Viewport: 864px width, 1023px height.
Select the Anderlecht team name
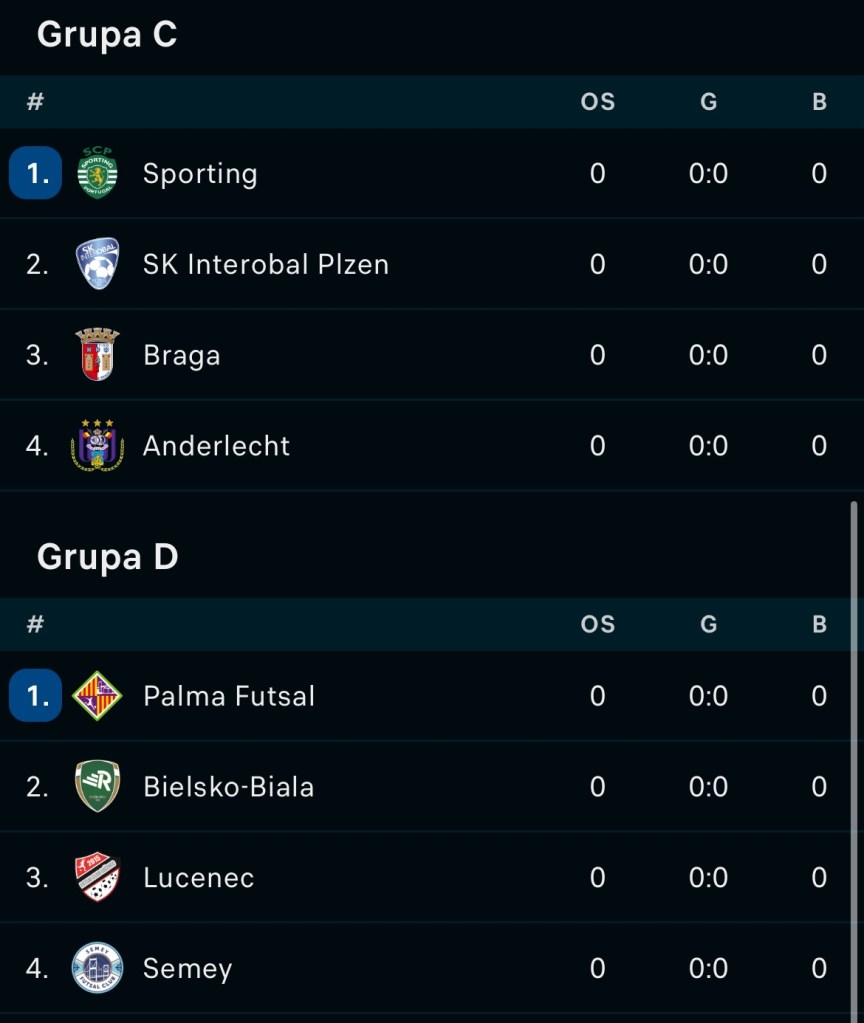[x=216, y=446]
